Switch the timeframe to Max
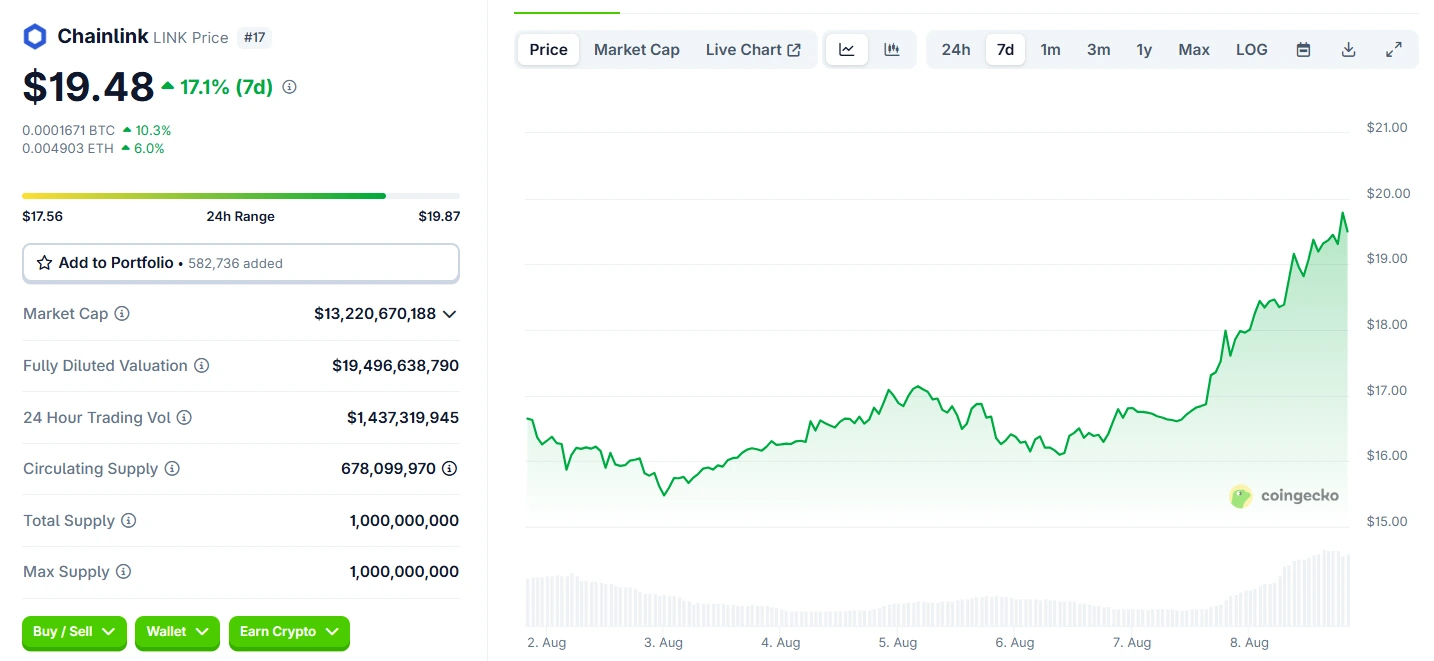The height and width of the screenshot is (661, 1434). (x=1193, y=48)
